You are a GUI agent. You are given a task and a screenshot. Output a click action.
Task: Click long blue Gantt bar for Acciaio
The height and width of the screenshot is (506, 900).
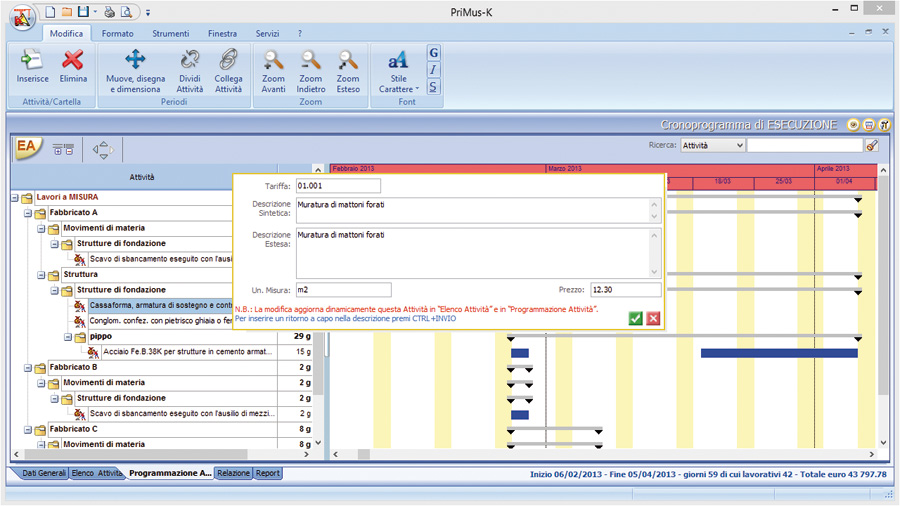coord(779,353)
